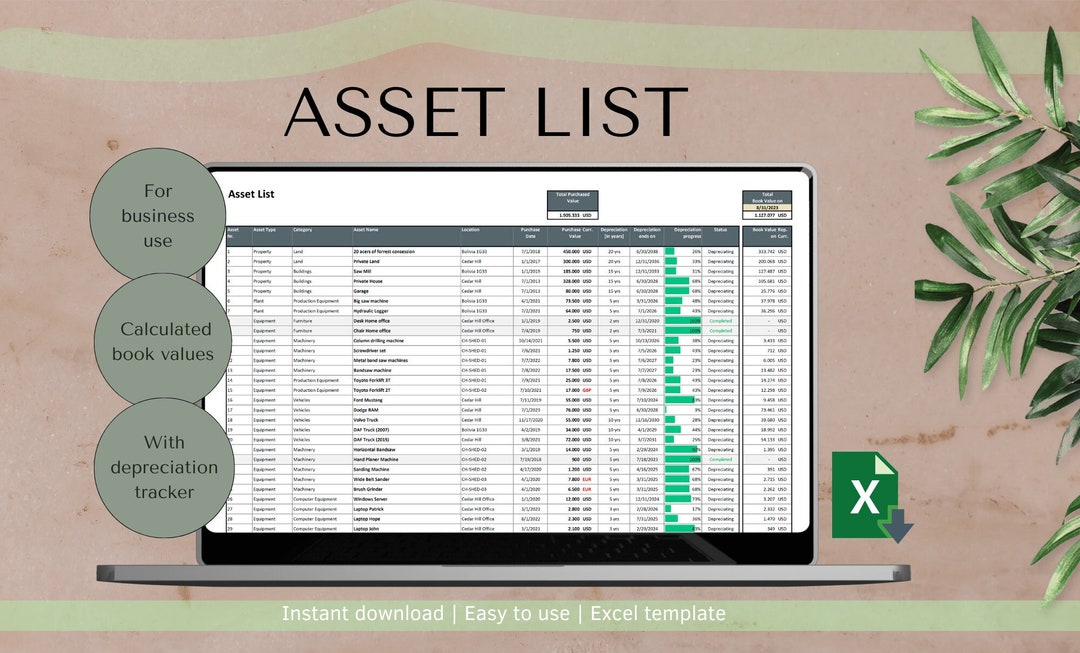Select the Depreciating status of Big saw machine
Screen dimensions: 1080x653
pos(720,302)
